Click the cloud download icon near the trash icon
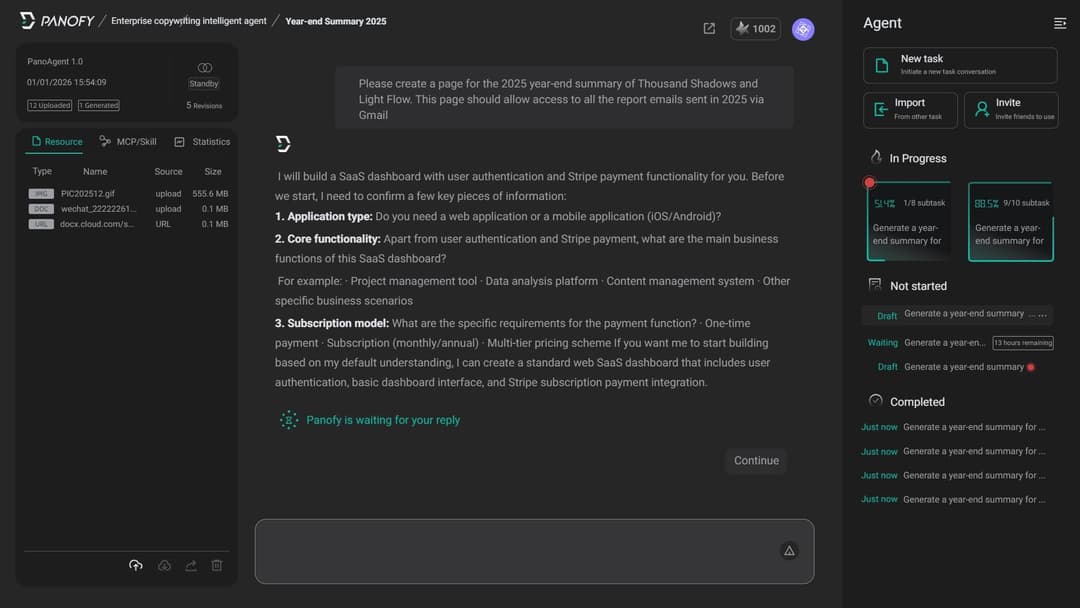 tap(164, 565)
